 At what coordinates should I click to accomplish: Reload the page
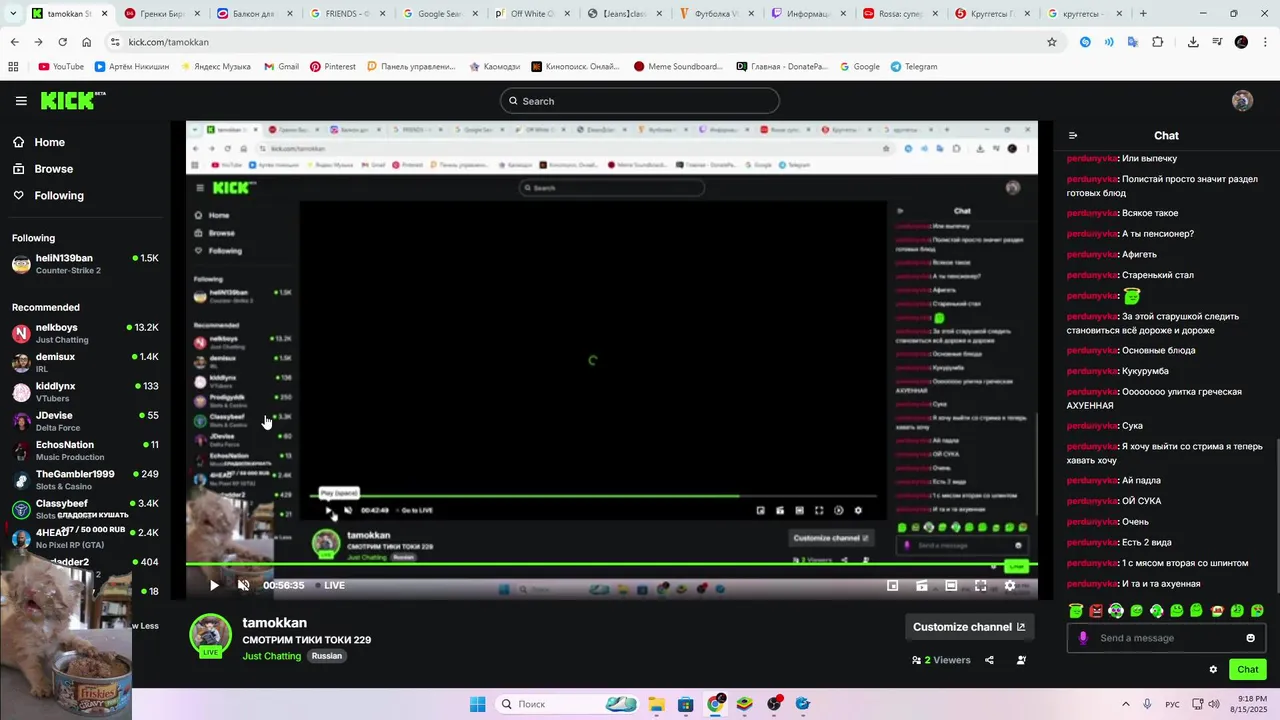62,42
